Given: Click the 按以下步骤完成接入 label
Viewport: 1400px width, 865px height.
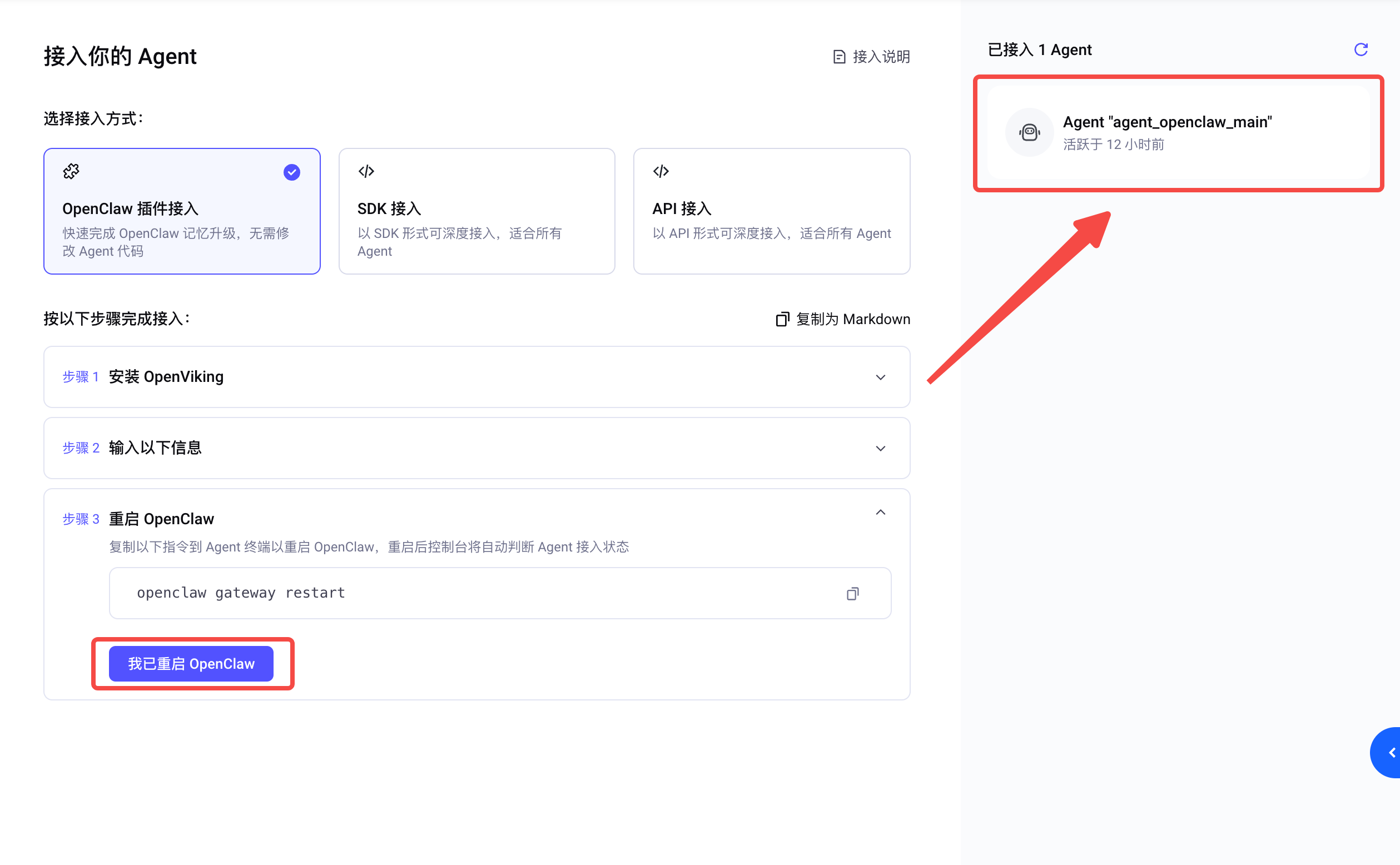Looking at the screenshot, I should pos(117,319).
